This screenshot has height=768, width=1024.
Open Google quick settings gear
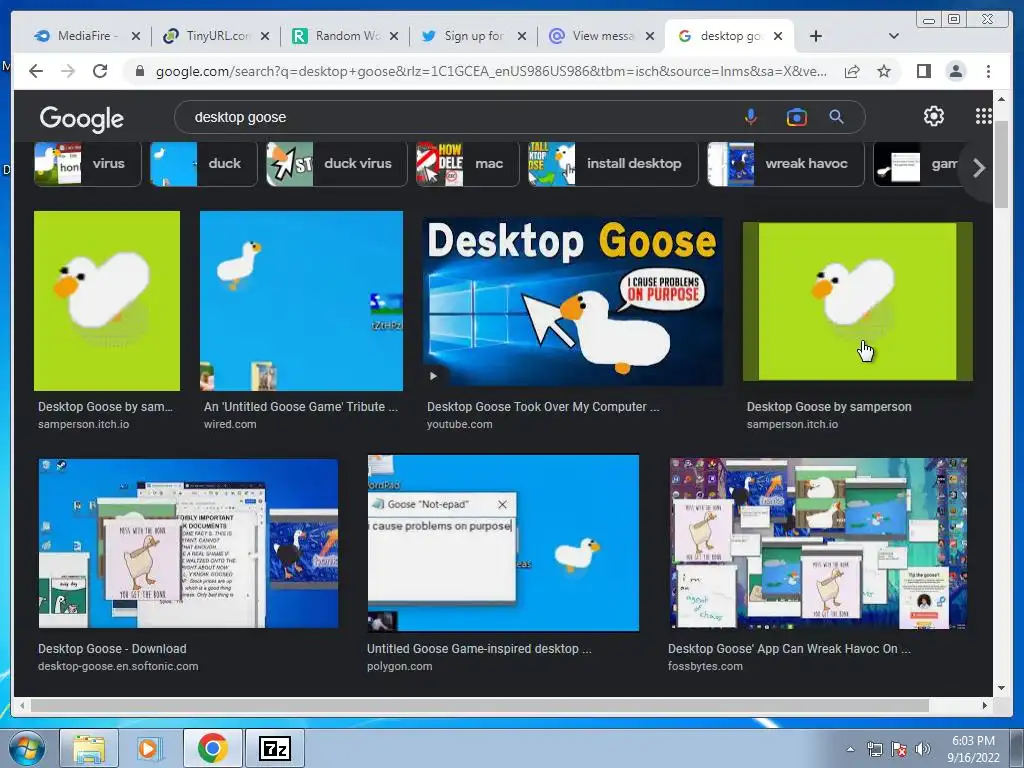934,116
